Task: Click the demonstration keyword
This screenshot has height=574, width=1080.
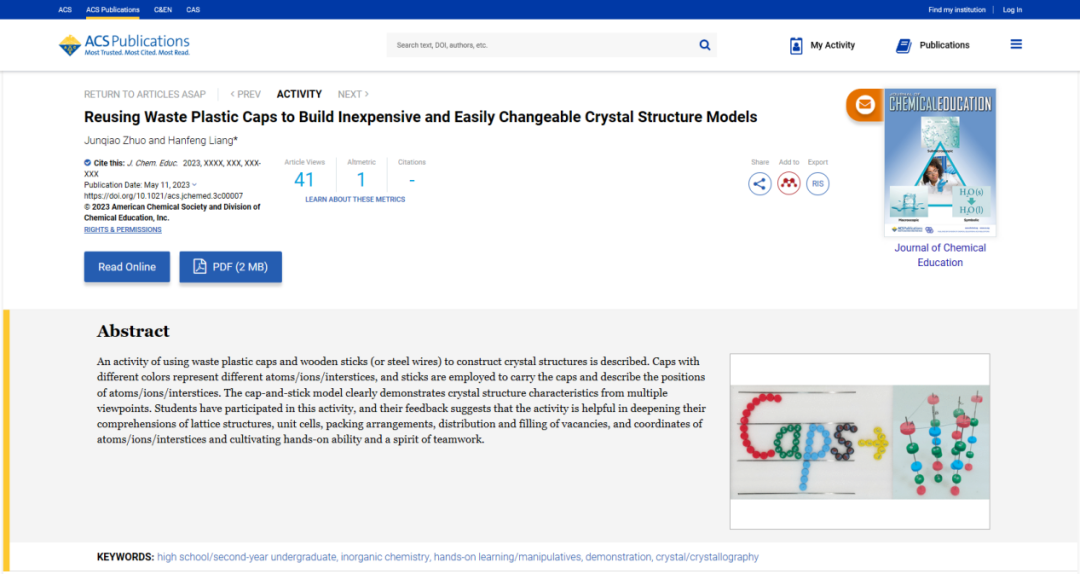Action: coord(618,557)
